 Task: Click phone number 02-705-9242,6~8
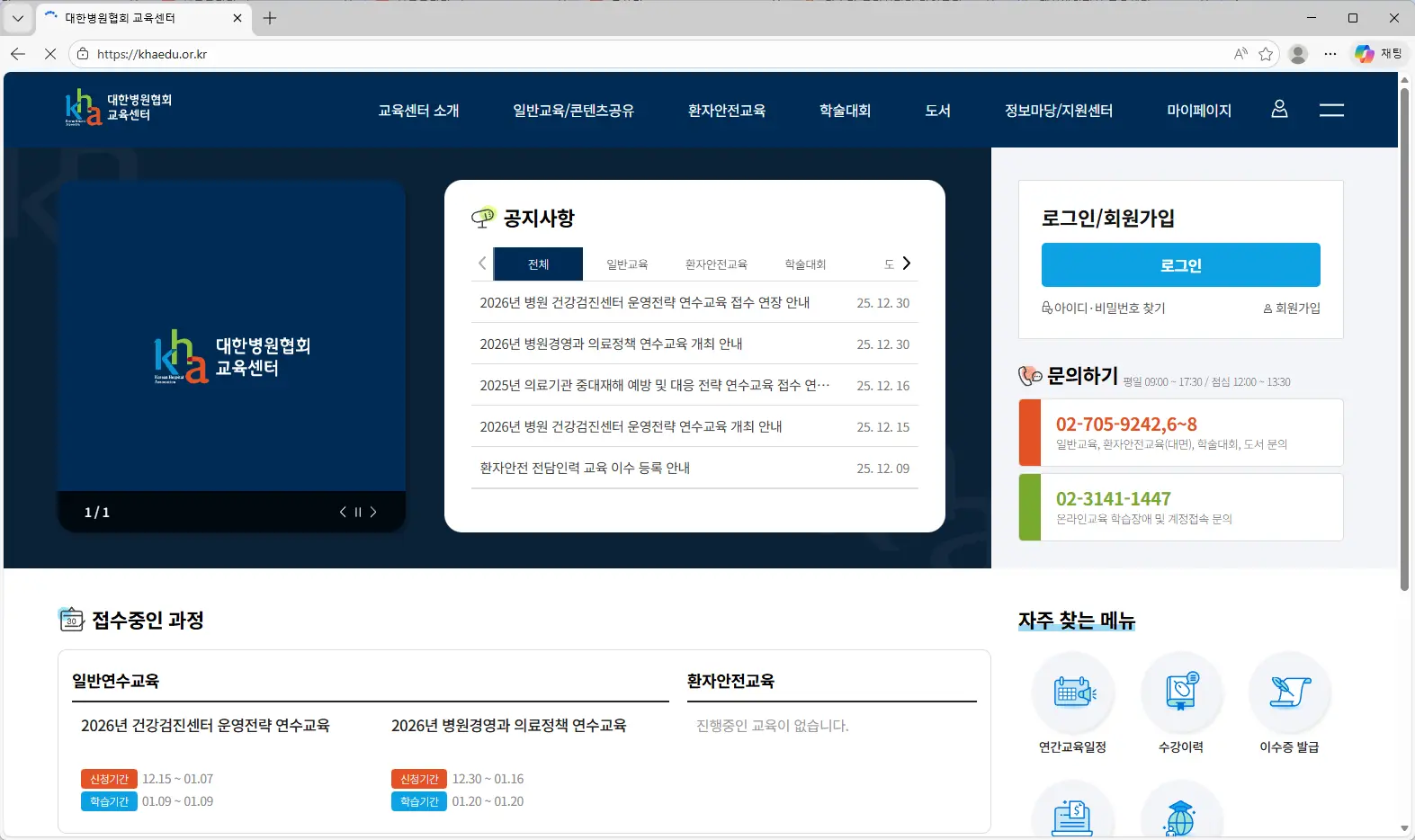click(1126, 424)
